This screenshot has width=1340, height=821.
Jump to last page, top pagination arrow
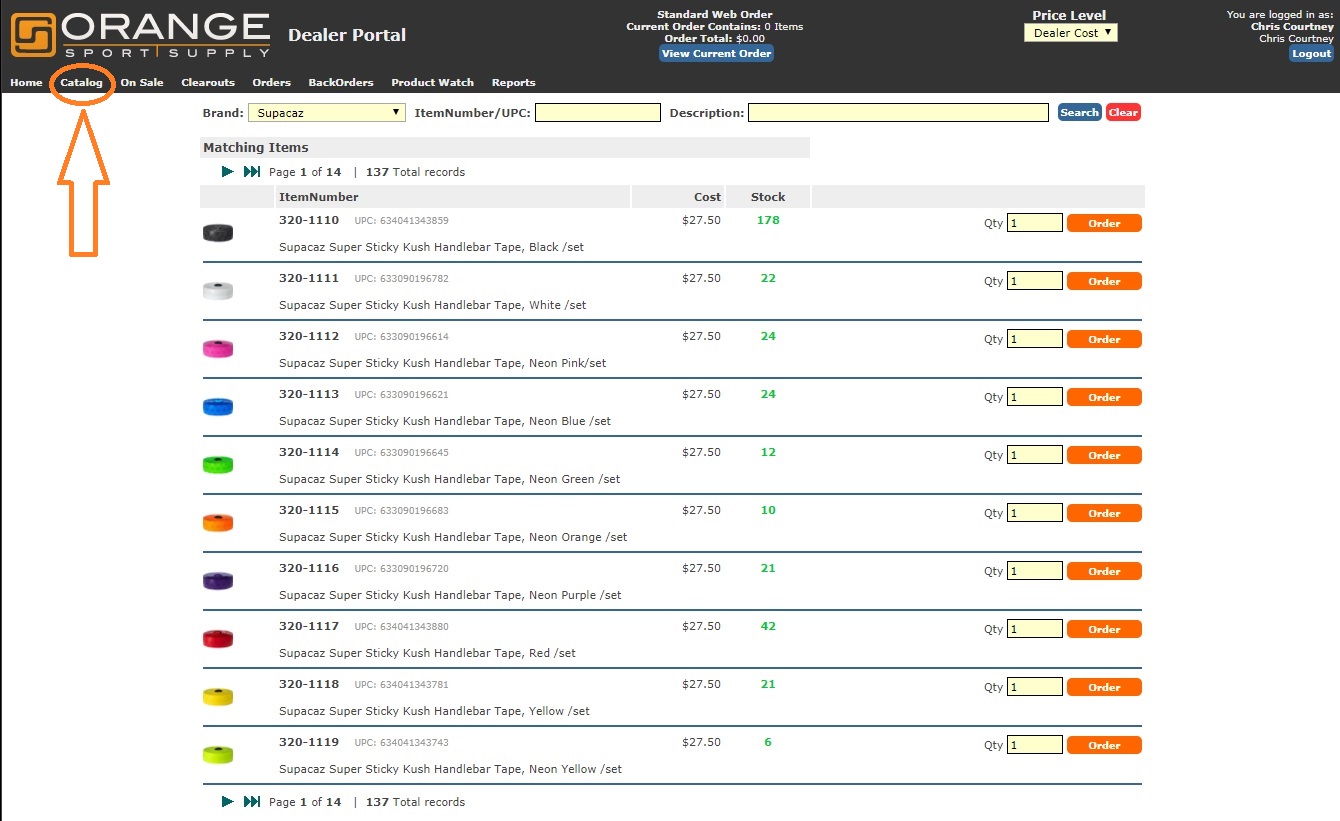(252, 172)
